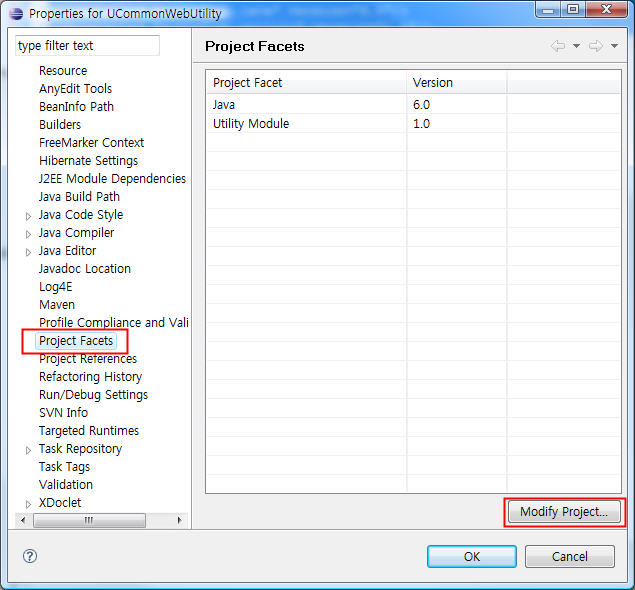
Task: Open Task Tags page
Action: (64, 466)
